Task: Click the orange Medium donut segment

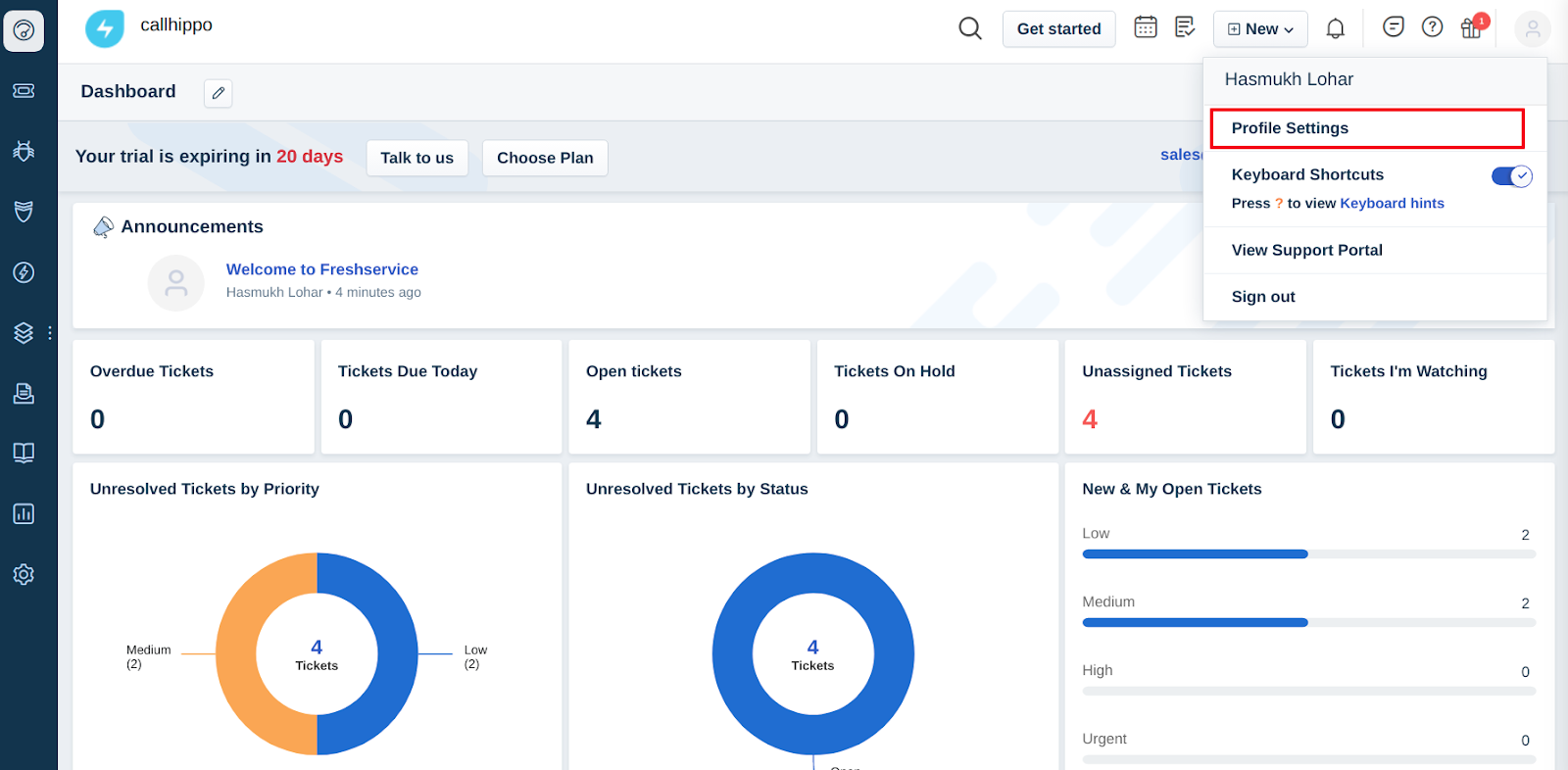Action: (236, 653)
